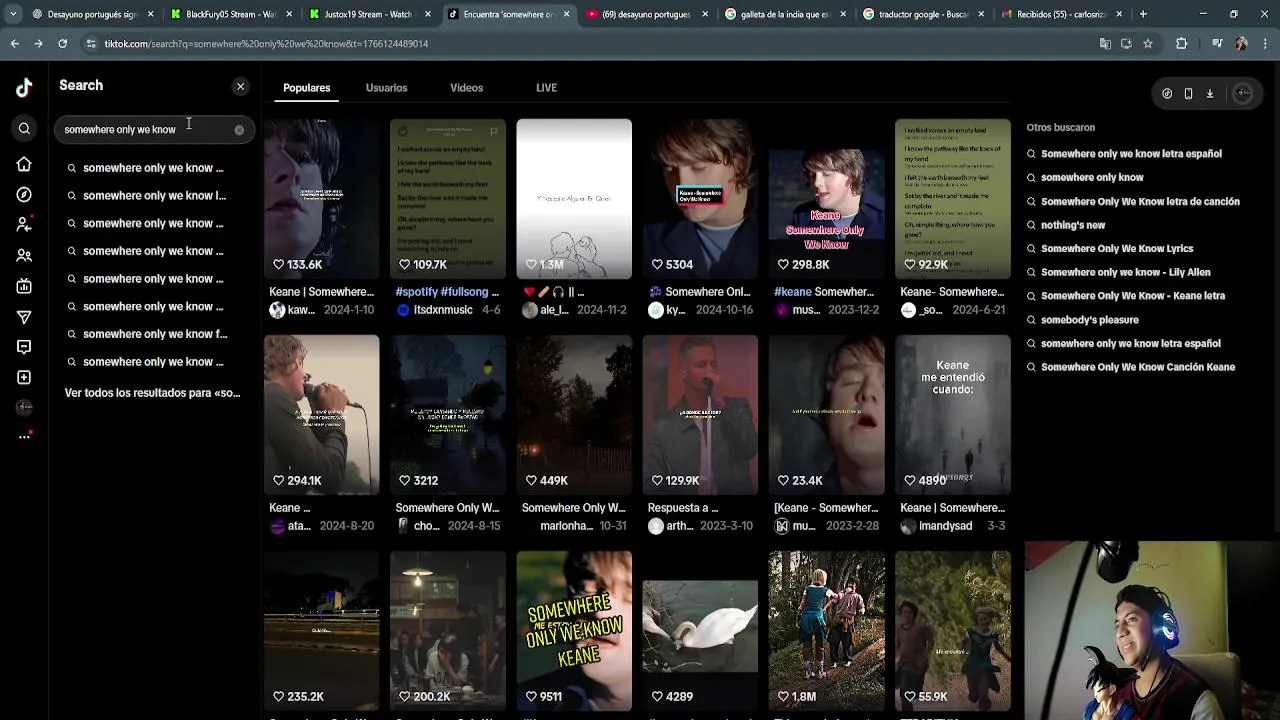Click the download desktop app icon
1280x720 pixels.
point(1209,93)
